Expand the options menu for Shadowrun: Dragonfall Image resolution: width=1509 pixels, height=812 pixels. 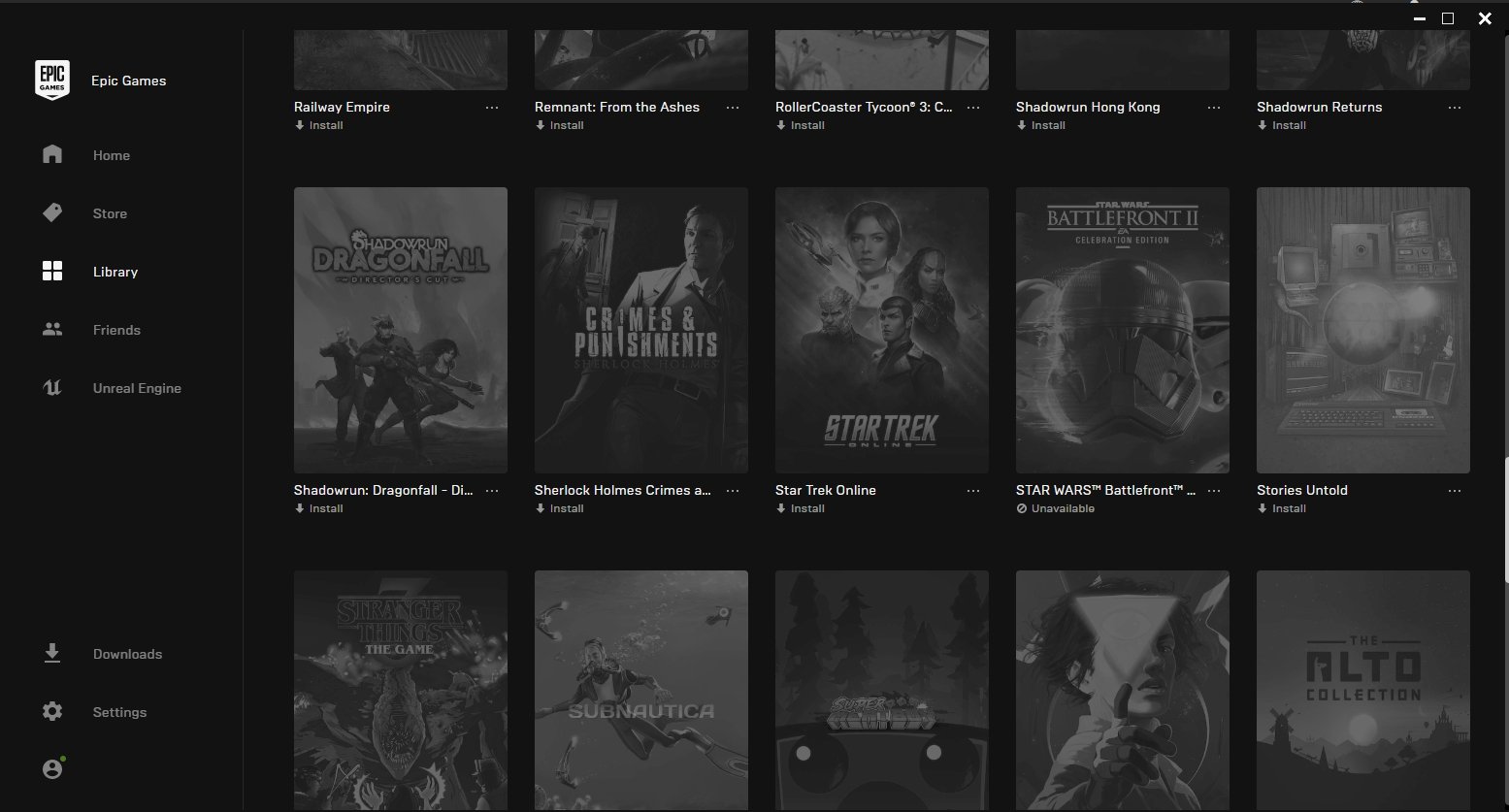[492, 491]
